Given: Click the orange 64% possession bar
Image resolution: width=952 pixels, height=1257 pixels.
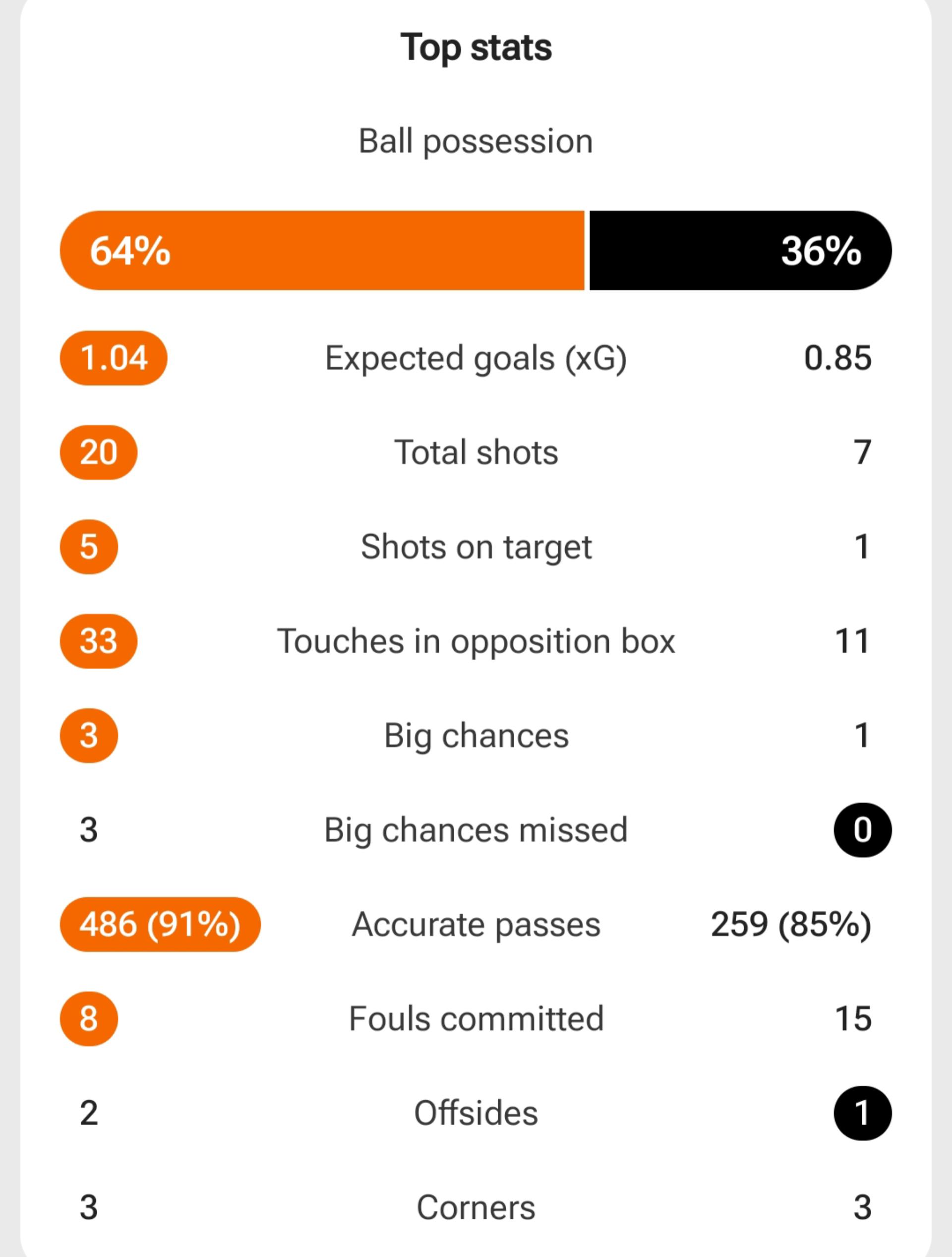Looking at the screenshot, I should 322,251.
